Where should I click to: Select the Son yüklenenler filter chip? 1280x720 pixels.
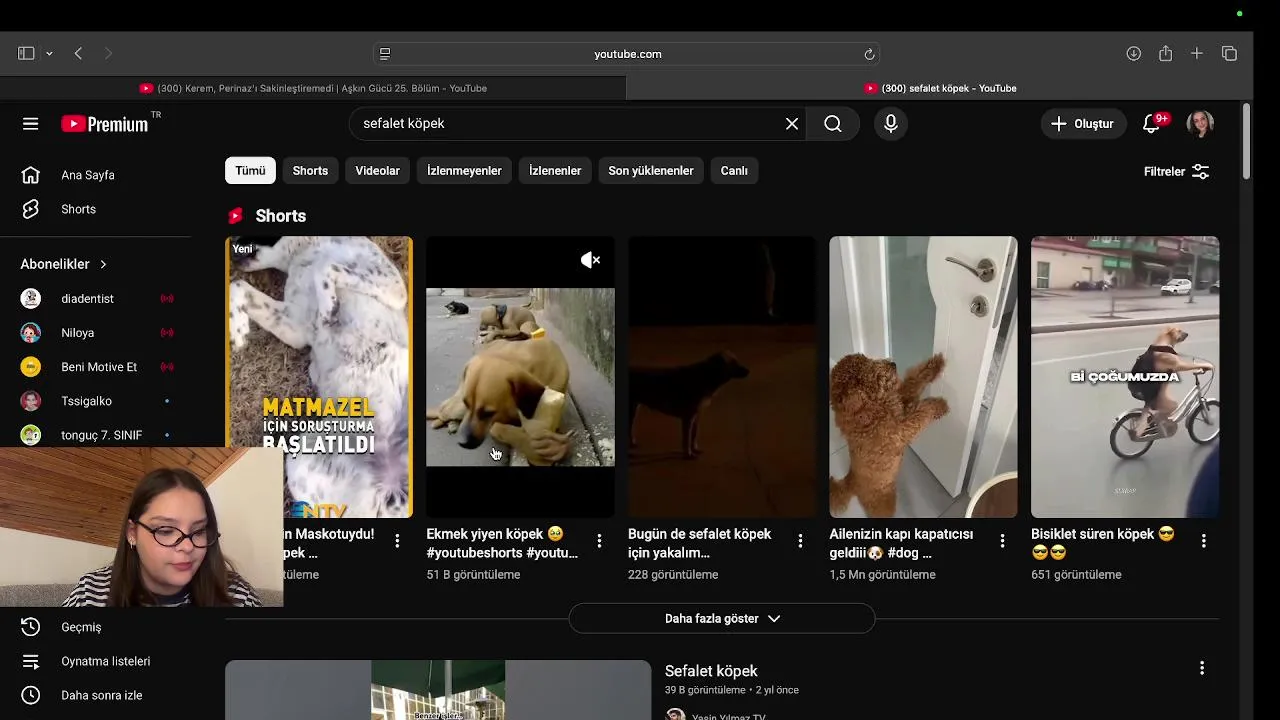[x=651, y=170]
